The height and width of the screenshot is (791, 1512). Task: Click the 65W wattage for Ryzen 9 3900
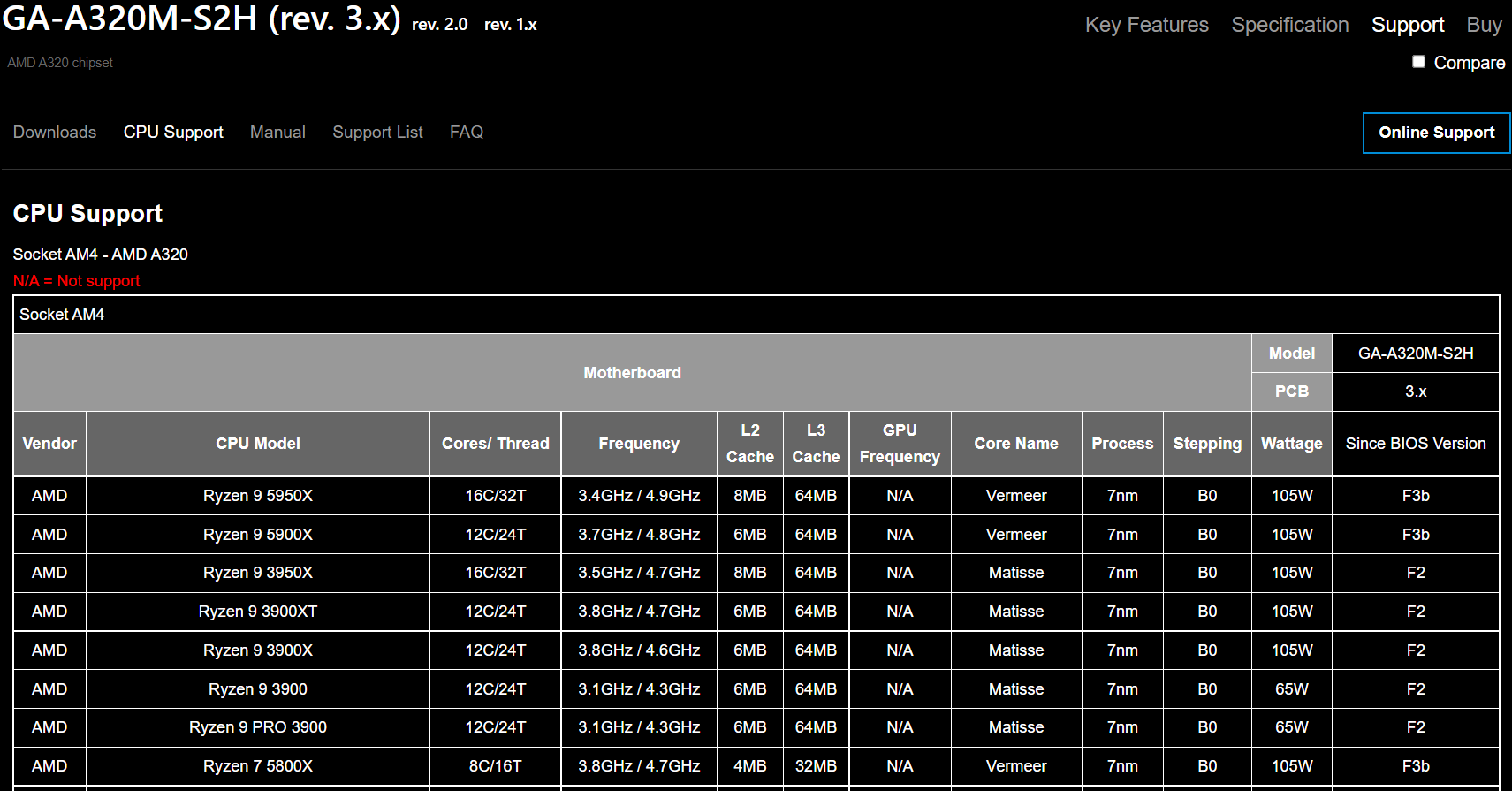pos(1292,689)
